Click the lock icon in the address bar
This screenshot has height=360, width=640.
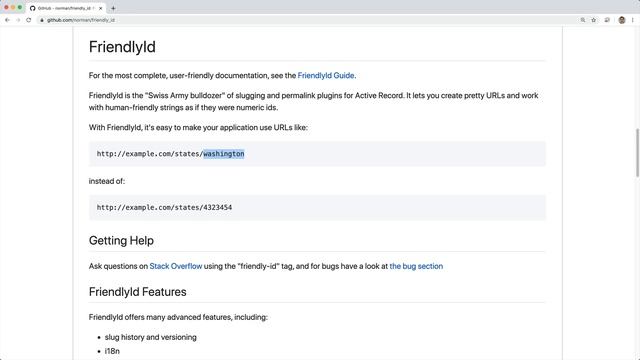42,20
